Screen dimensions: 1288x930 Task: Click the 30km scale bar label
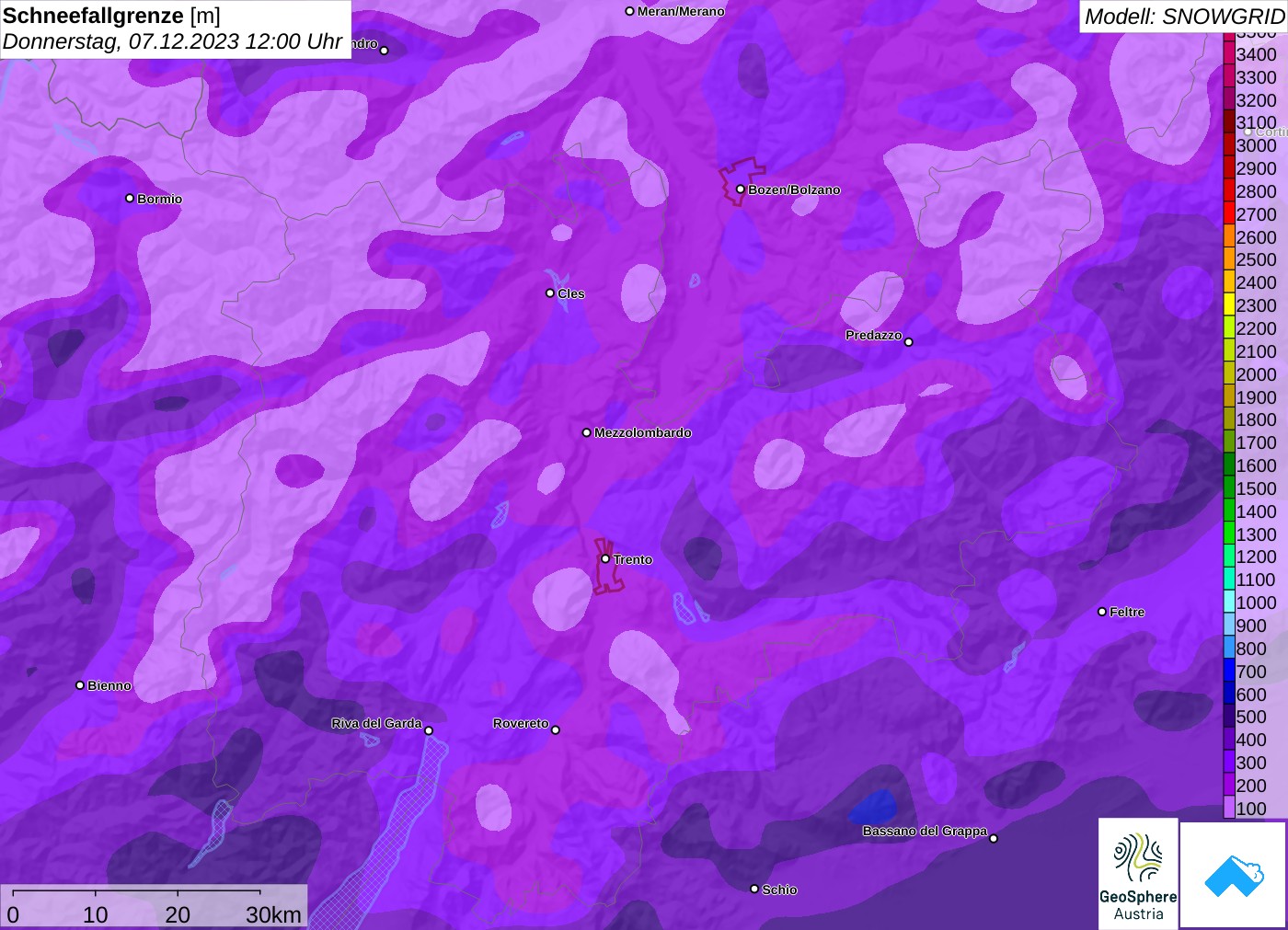pyautogui.click(x=273, y=914)
